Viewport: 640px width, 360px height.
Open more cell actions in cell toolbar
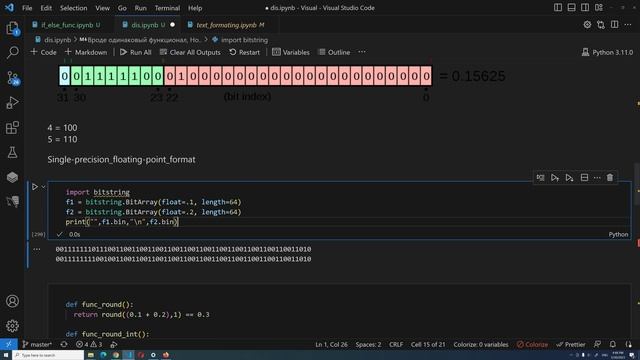click(x=597, y=178)
